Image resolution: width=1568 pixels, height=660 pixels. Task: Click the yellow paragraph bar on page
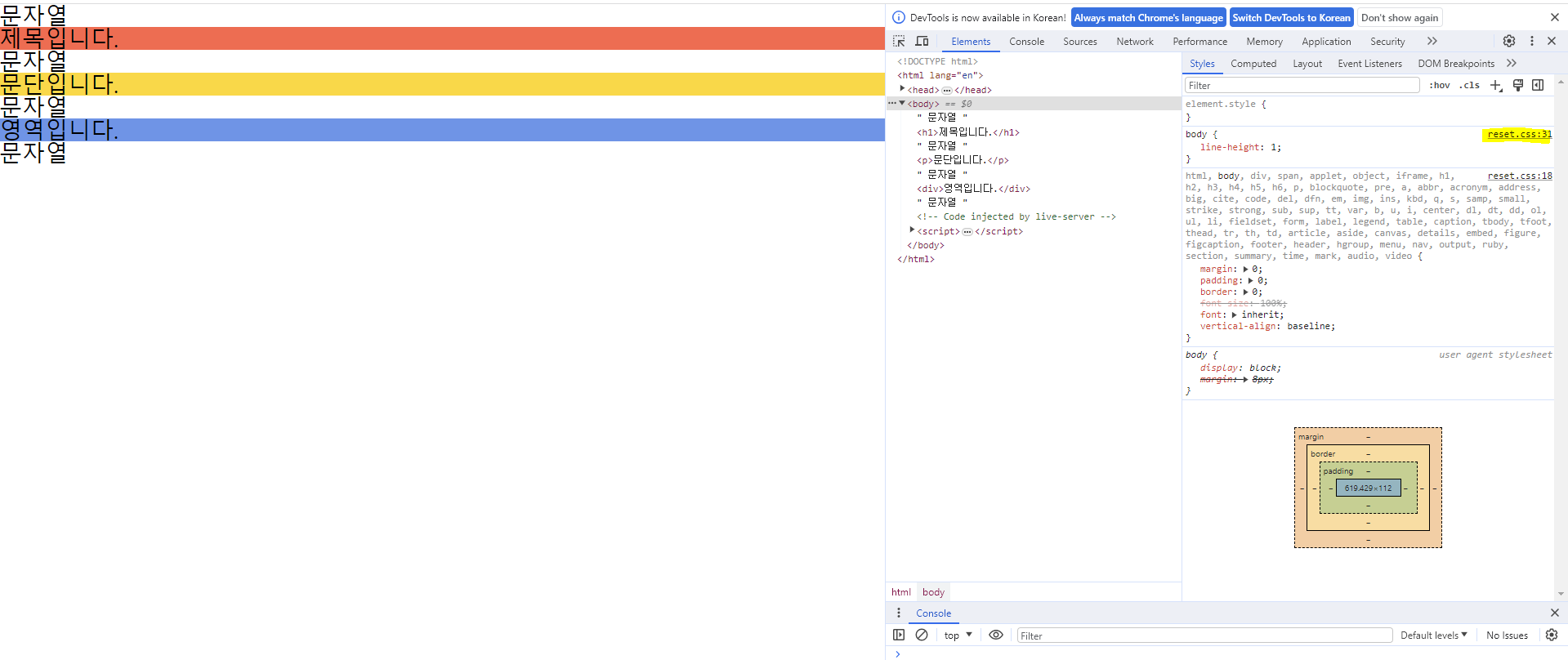442,84
